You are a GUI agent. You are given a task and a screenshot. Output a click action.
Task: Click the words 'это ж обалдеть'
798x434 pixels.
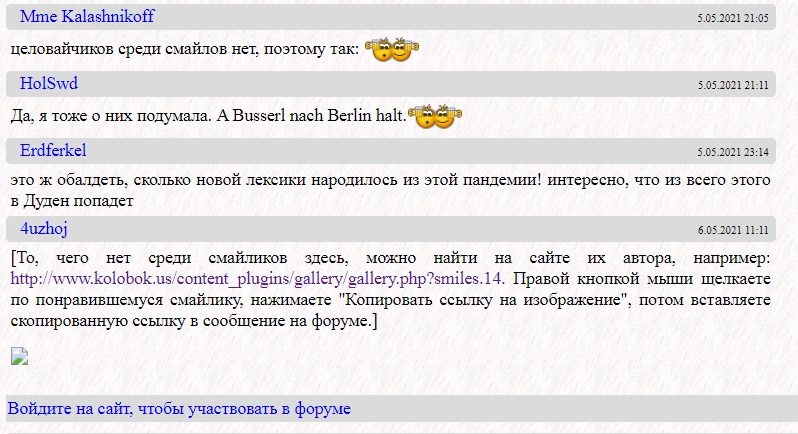coord(67,180)
